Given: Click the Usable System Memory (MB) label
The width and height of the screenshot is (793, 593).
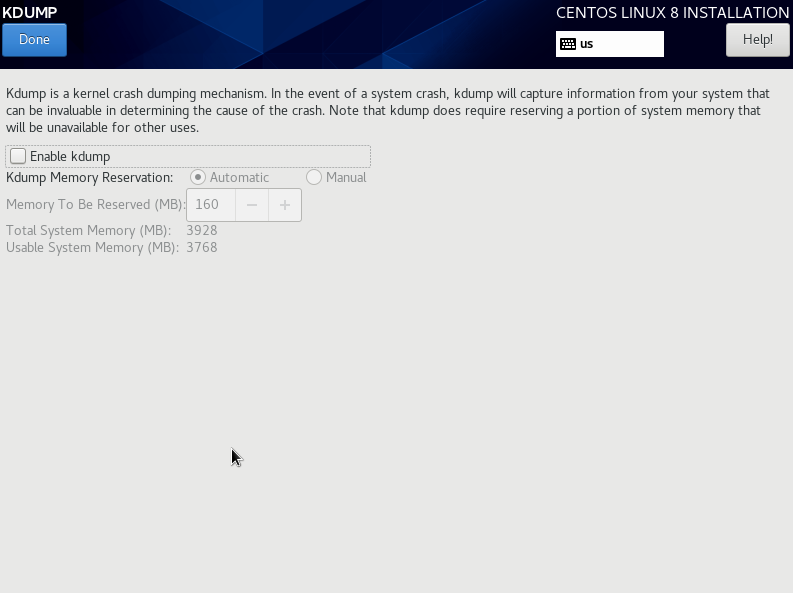Looking at the screenshot, I should coord(93,248).
